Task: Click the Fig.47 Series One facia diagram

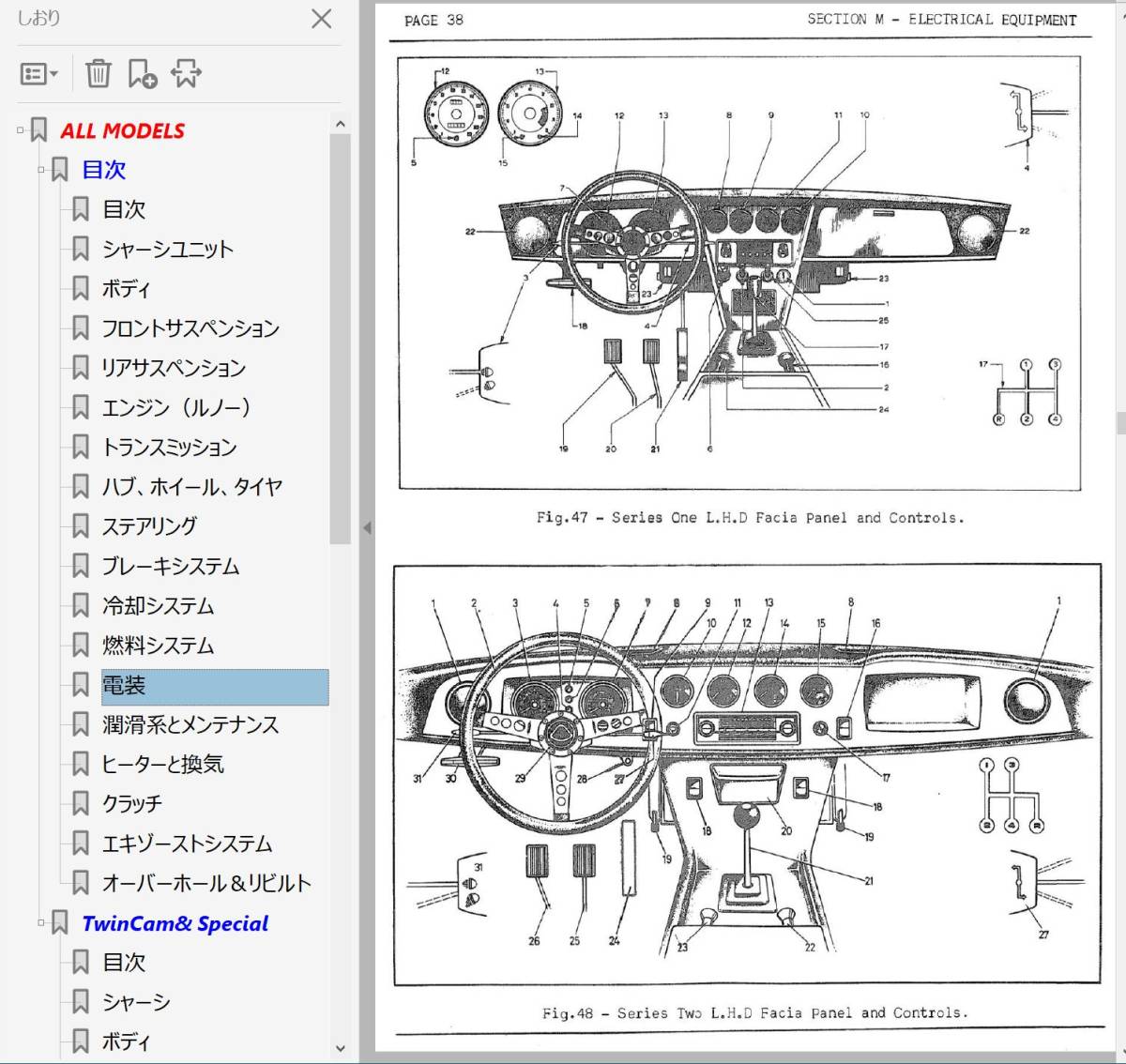Action: [x=739, y=273]
